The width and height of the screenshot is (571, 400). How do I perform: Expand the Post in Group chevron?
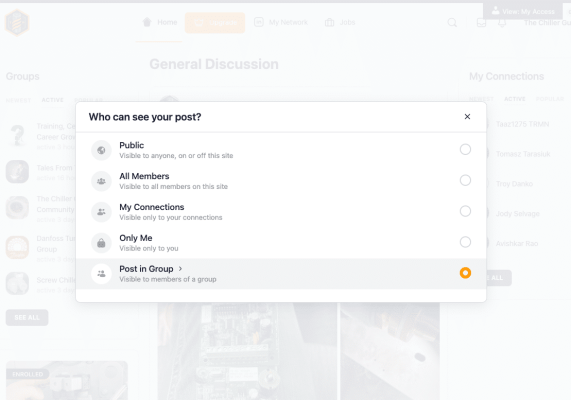[180, 269]
